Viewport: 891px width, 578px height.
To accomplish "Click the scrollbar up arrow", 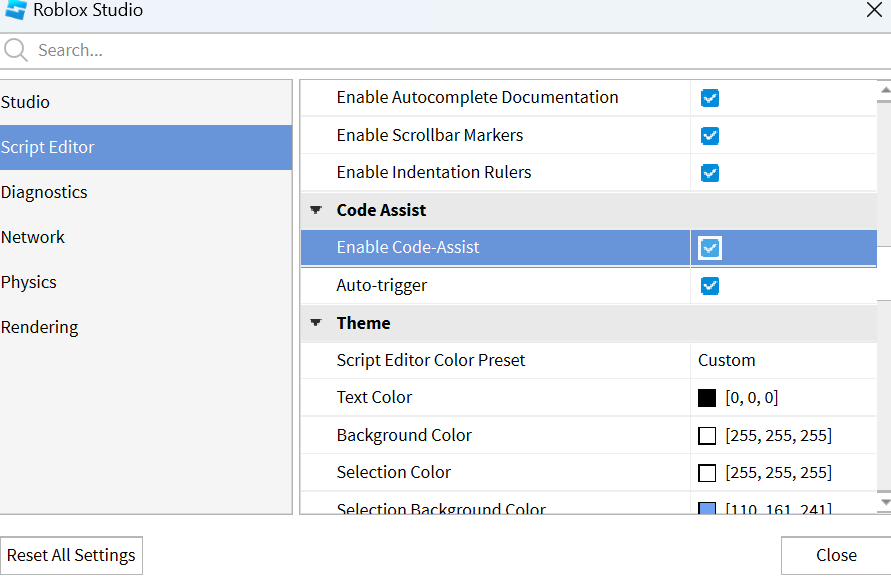I will pos(884,90).
